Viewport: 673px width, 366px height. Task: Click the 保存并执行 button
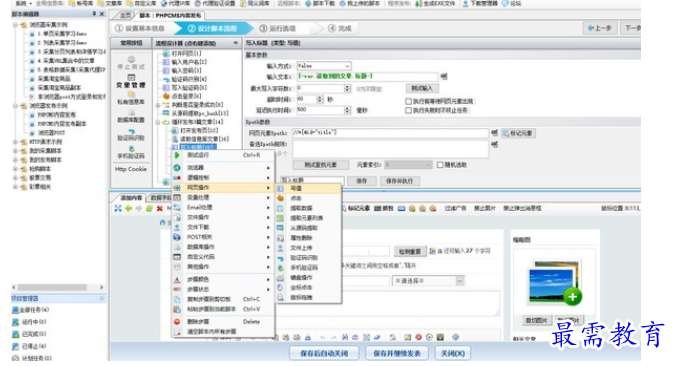click(x=399, y=181)
